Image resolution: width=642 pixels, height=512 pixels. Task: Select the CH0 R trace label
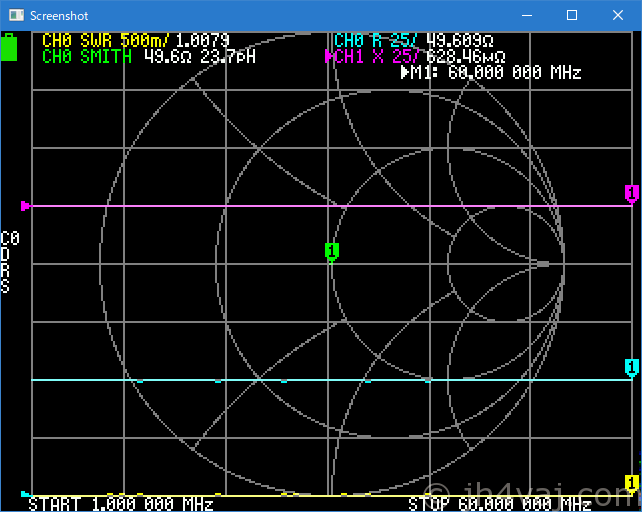coord(375,41)
